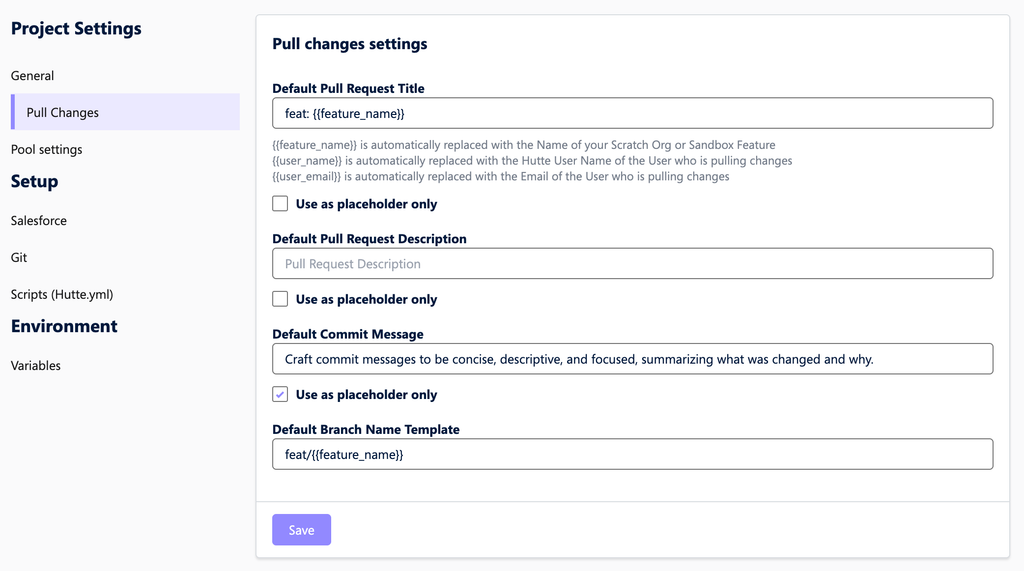The width and height of the screenshot is (1024, 571).
Task: Click the Default Pull Request Description label
Action: [369, 239]
